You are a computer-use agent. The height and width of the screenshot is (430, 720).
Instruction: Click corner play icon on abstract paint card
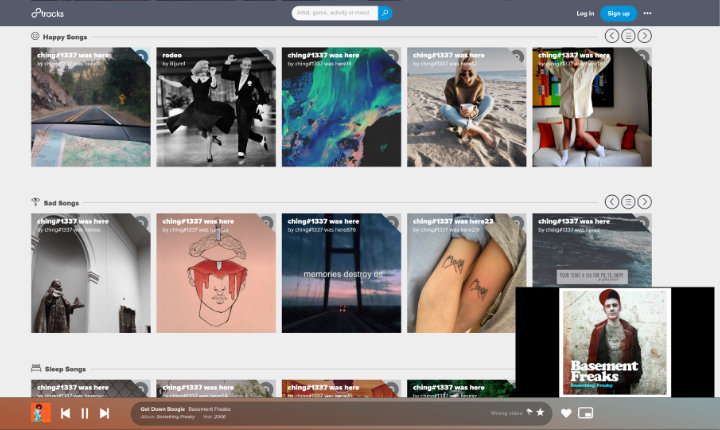click(x=393, y=56)
